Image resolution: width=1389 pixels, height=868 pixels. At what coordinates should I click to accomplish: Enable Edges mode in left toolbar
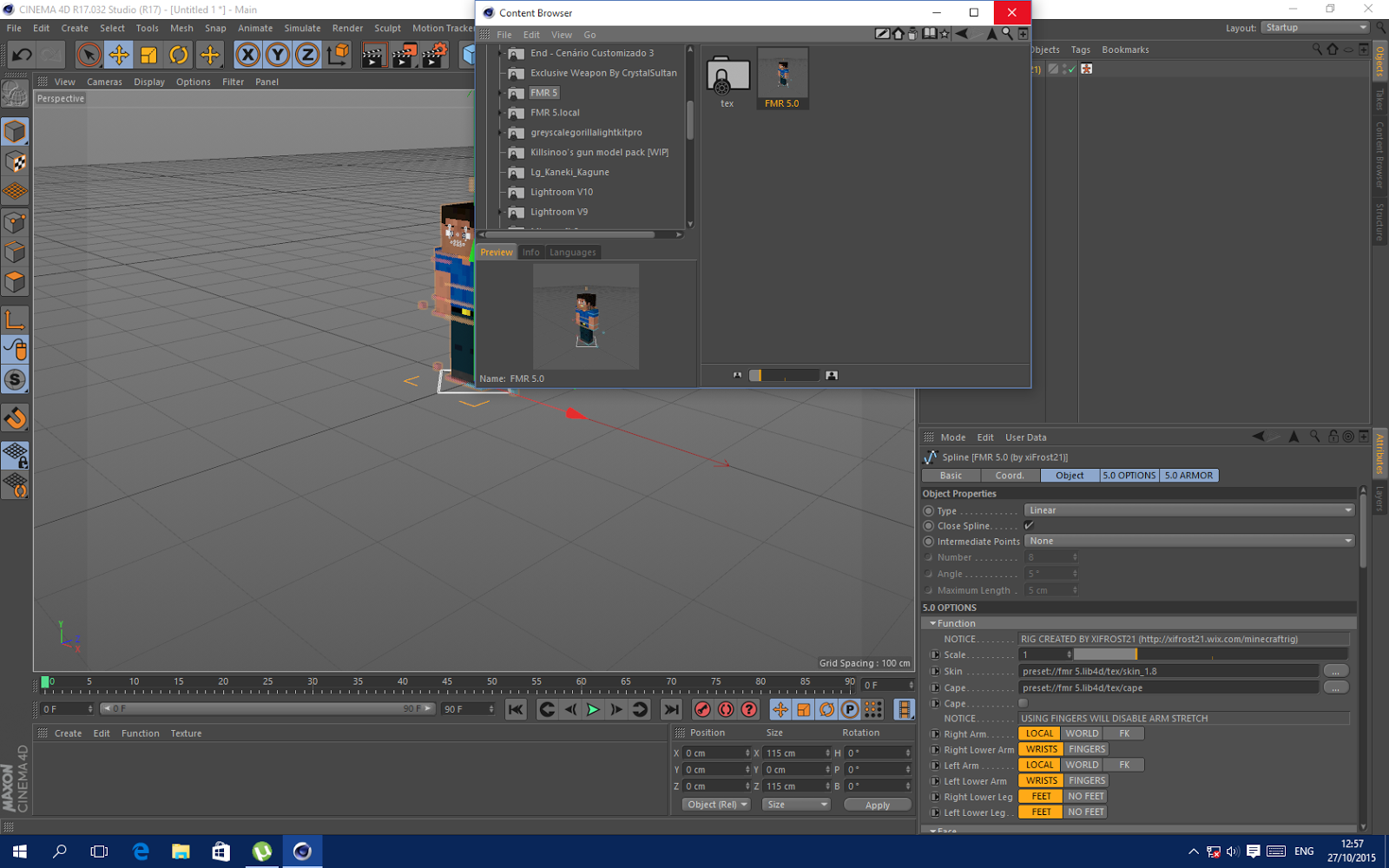(x=15, y=253)
